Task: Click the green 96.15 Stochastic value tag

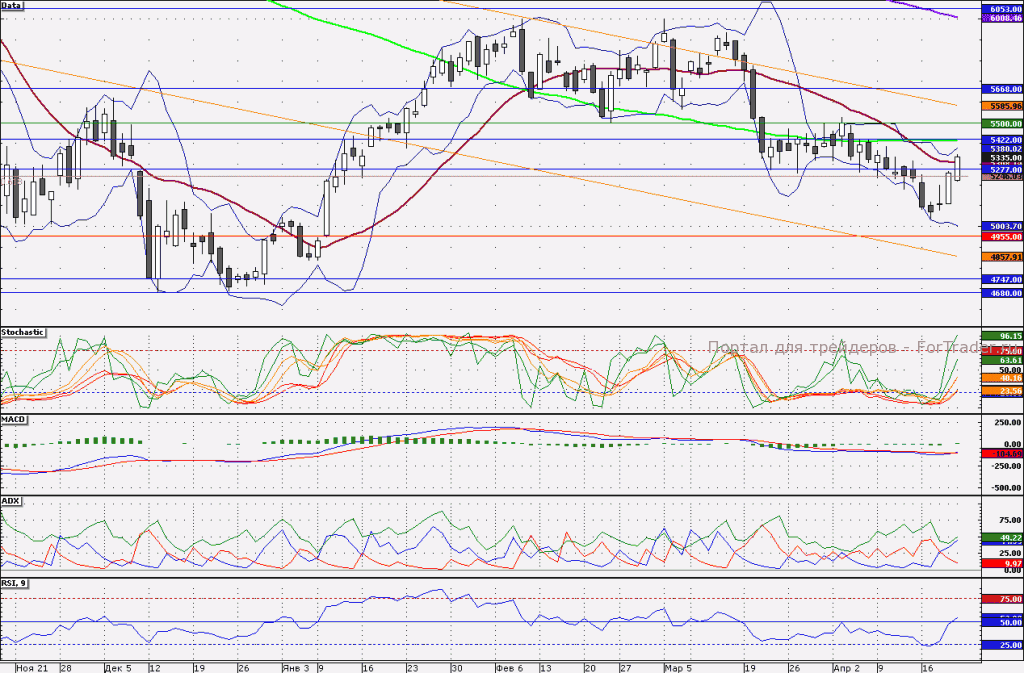Action: (x=1002, y=336)
